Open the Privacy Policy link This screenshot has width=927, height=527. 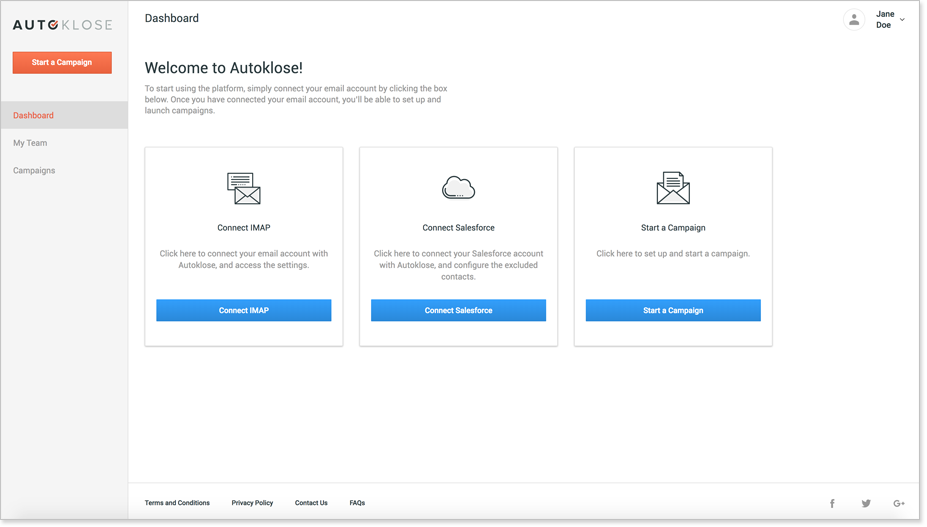point(252,503)
